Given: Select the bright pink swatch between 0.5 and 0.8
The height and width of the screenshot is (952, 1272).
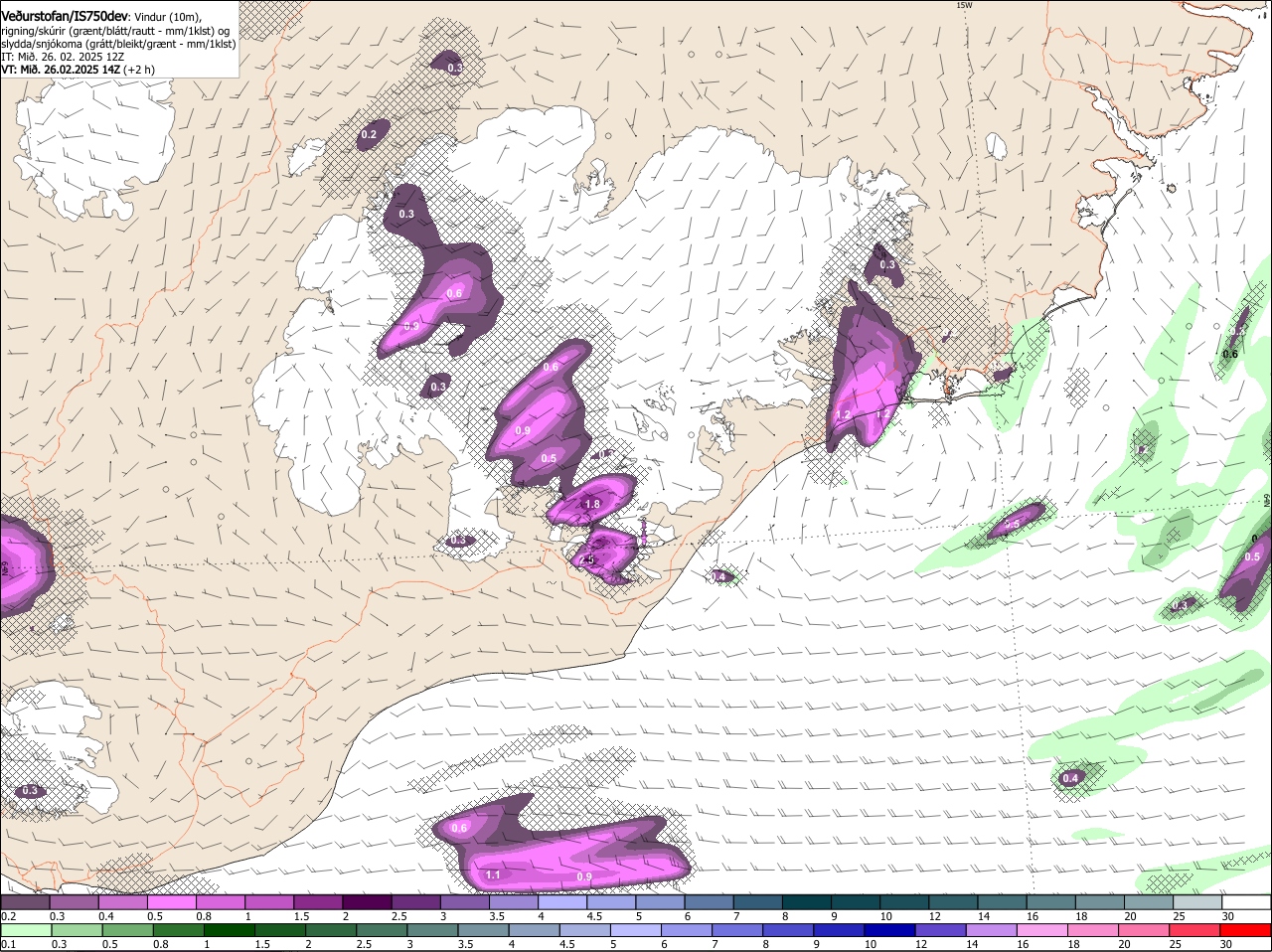Looking at the screenshot, I should [x=171, y=902].
